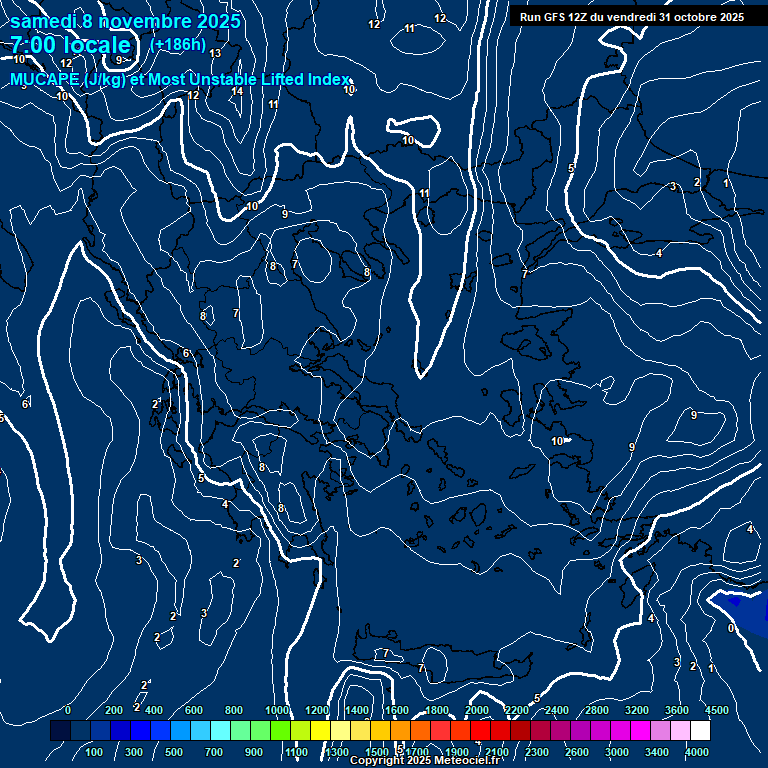
Task: Pick the yellow 1200–1300 legend swatch
Action: (x=320, y=730)
